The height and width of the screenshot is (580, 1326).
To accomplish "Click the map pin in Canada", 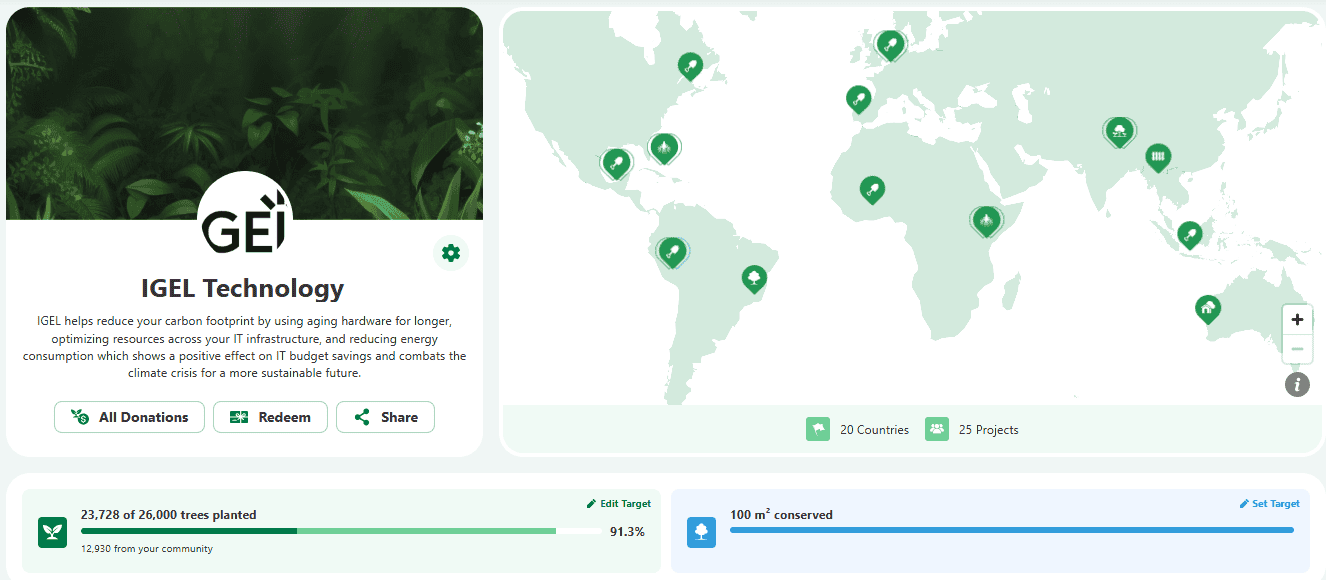I will pyautogui.click(x=689, y=66).
